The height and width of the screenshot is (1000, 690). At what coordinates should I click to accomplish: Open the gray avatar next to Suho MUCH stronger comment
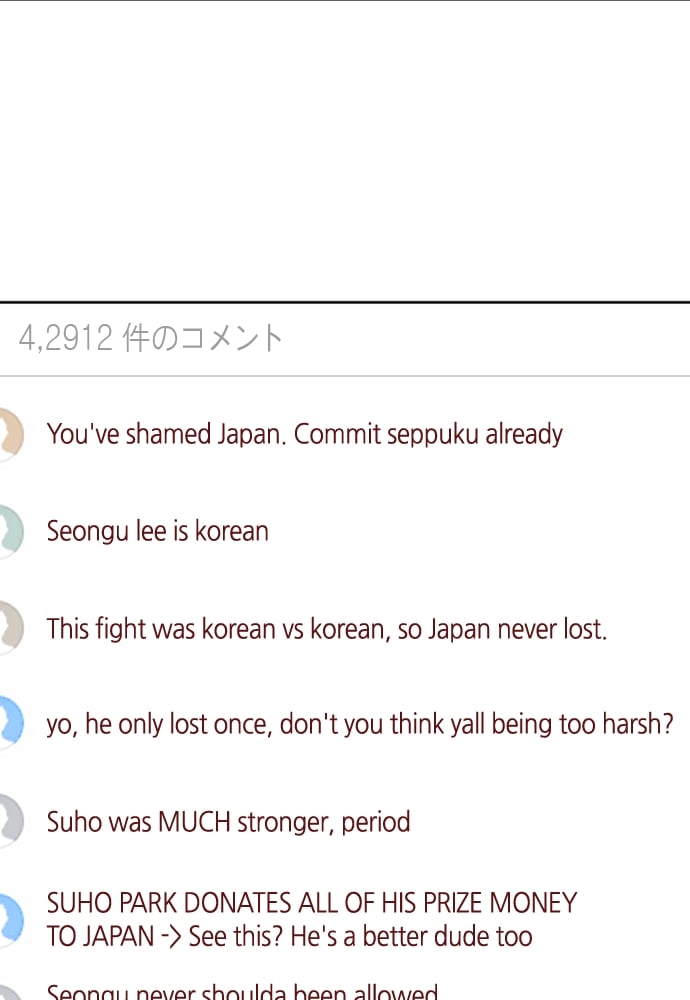pos(11,820)
